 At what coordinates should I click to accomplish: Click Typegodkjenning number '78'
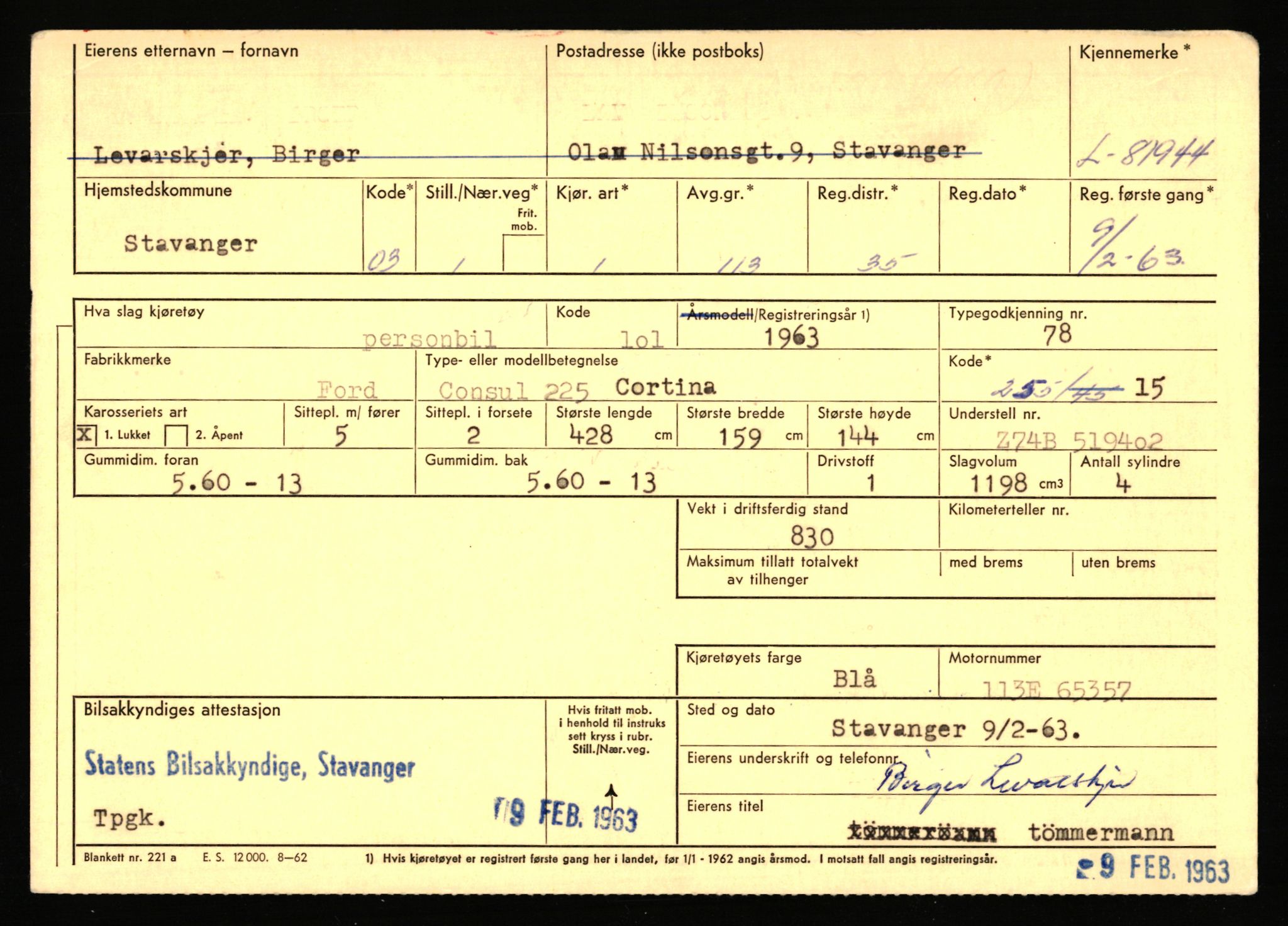[1057, 334]
